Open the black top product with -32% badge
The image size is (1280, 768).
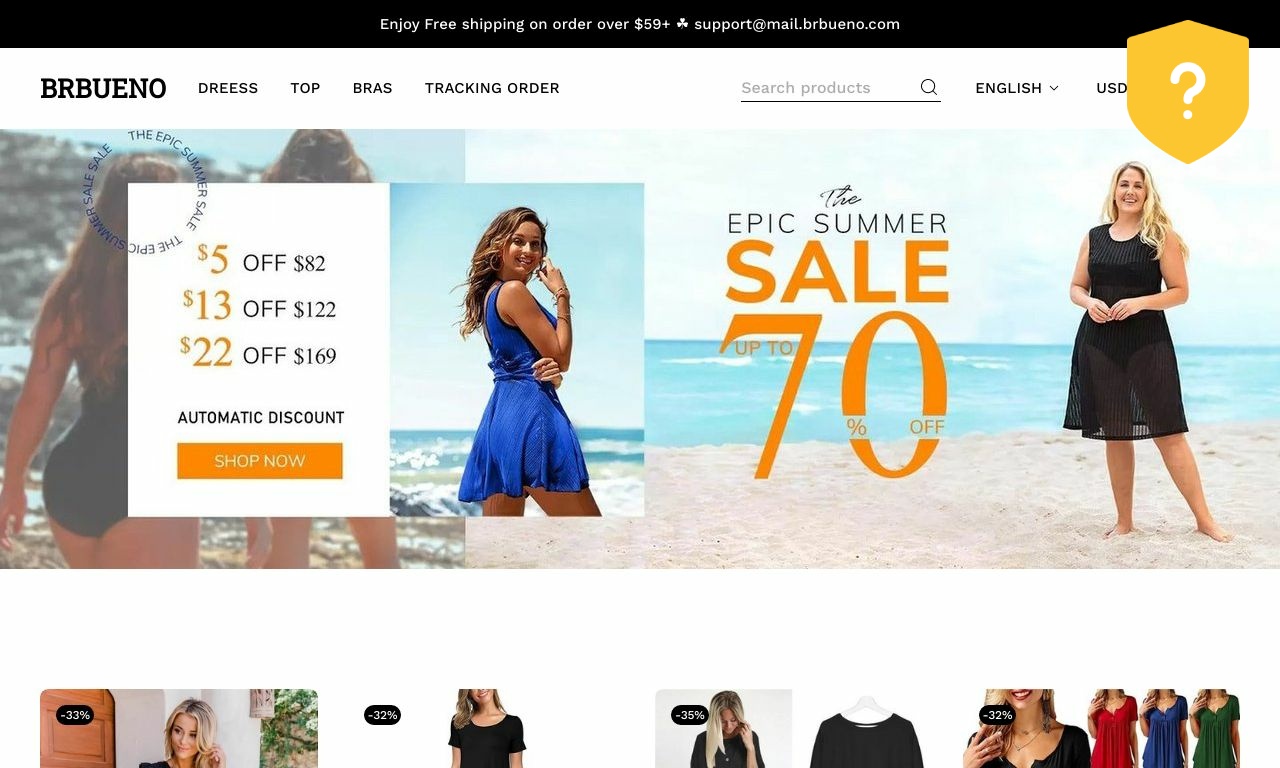(486, 729)
